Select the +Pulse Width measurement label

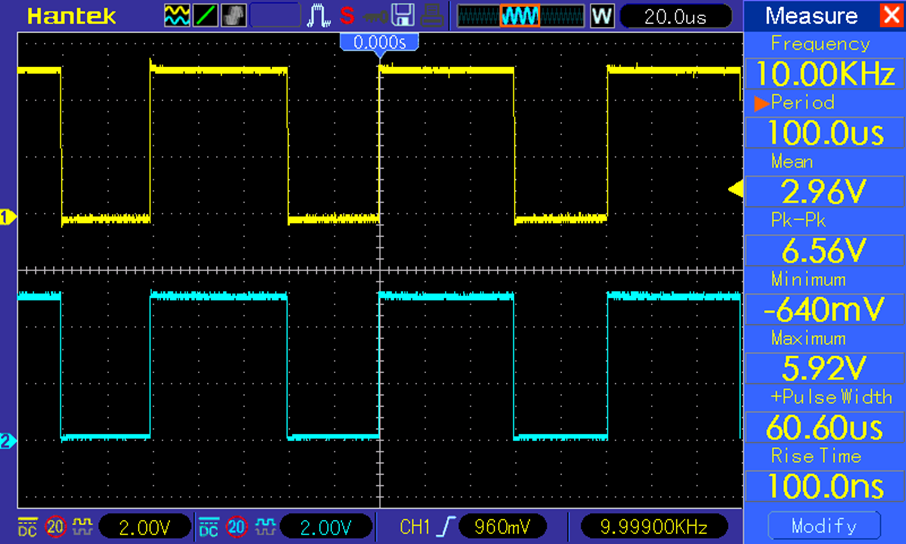click(x=831, y=397)
